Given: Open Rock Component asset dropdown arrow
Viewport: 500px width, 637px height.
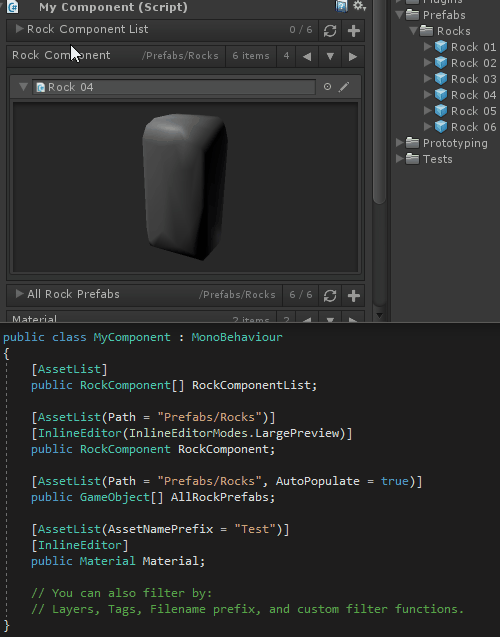Looking at the screenshot, I should pos(330,56).
